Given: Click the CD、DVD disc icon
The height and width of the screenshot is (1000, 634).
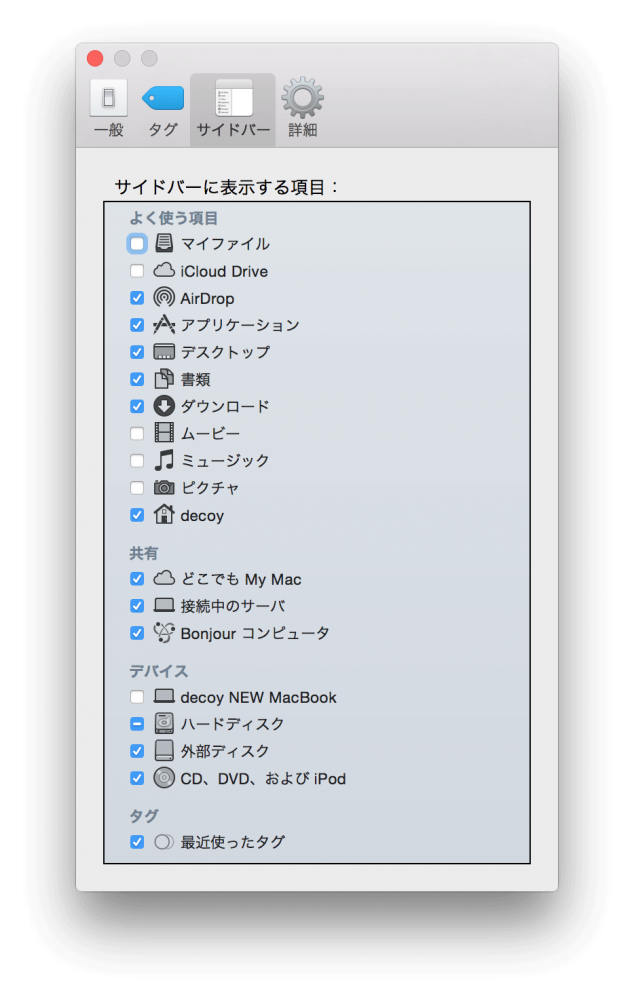Looking at the screenshot, I should click(x=164, y=778).
